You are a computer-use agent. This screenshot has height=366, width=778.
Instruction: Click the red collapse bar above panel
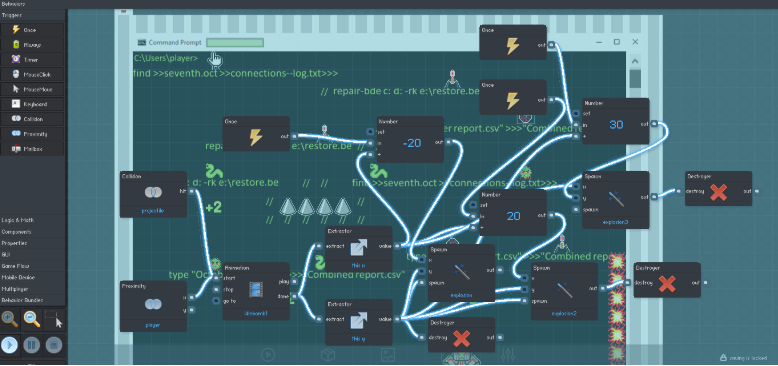click(x=124, y=11)
